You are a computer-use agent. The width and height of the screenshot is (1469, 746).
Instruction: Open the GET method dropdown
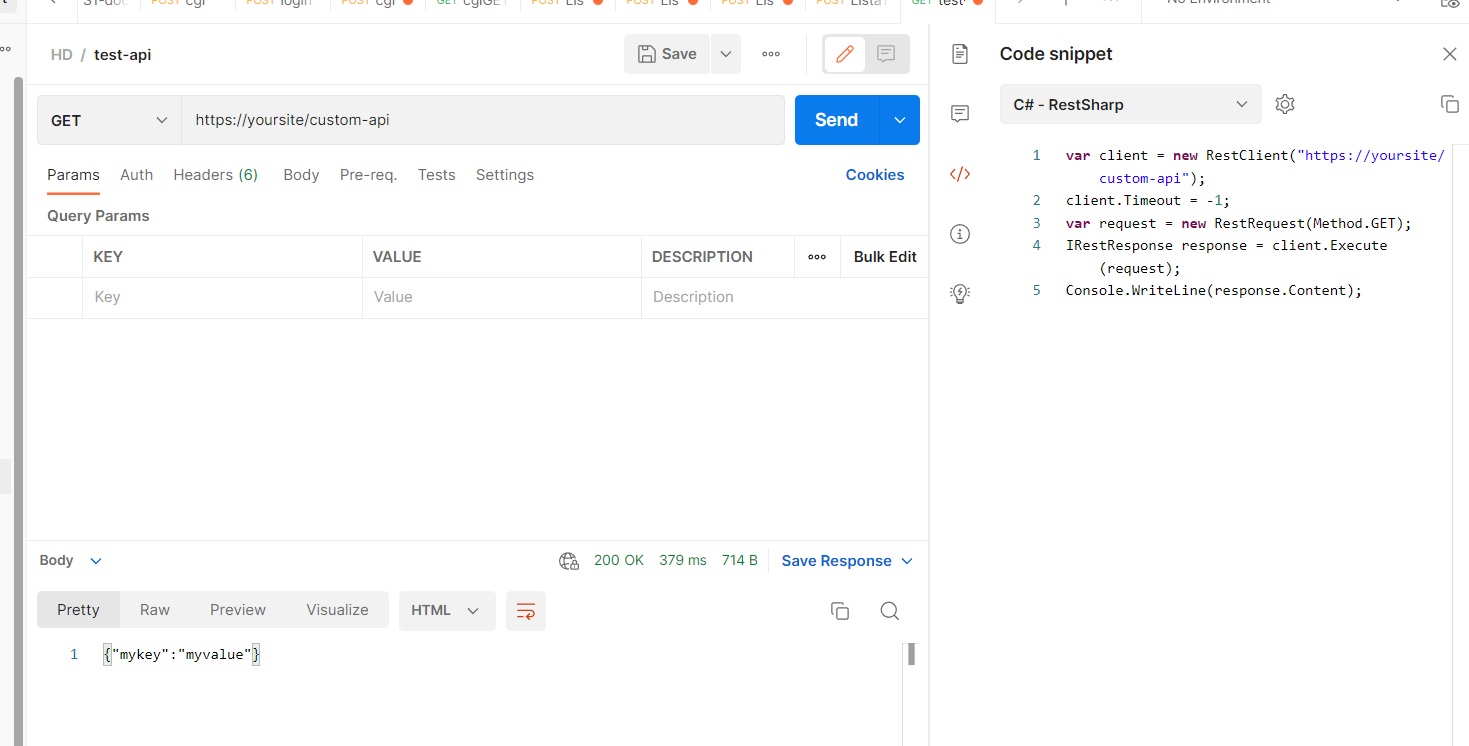109,120
